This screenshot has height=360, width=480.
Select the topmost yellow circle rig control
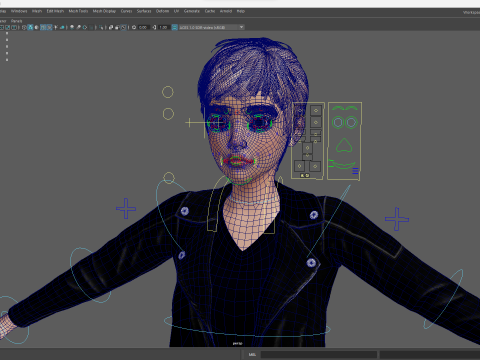click(x=168, y=92)
